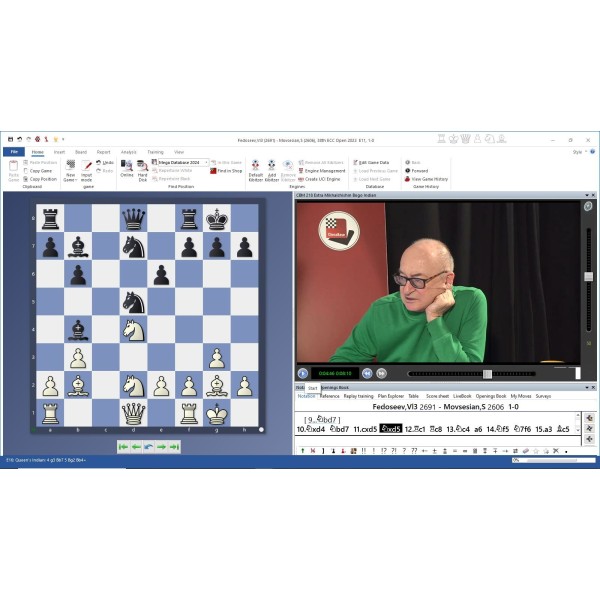Open the New Game dropdown

(x=70, y=171)
